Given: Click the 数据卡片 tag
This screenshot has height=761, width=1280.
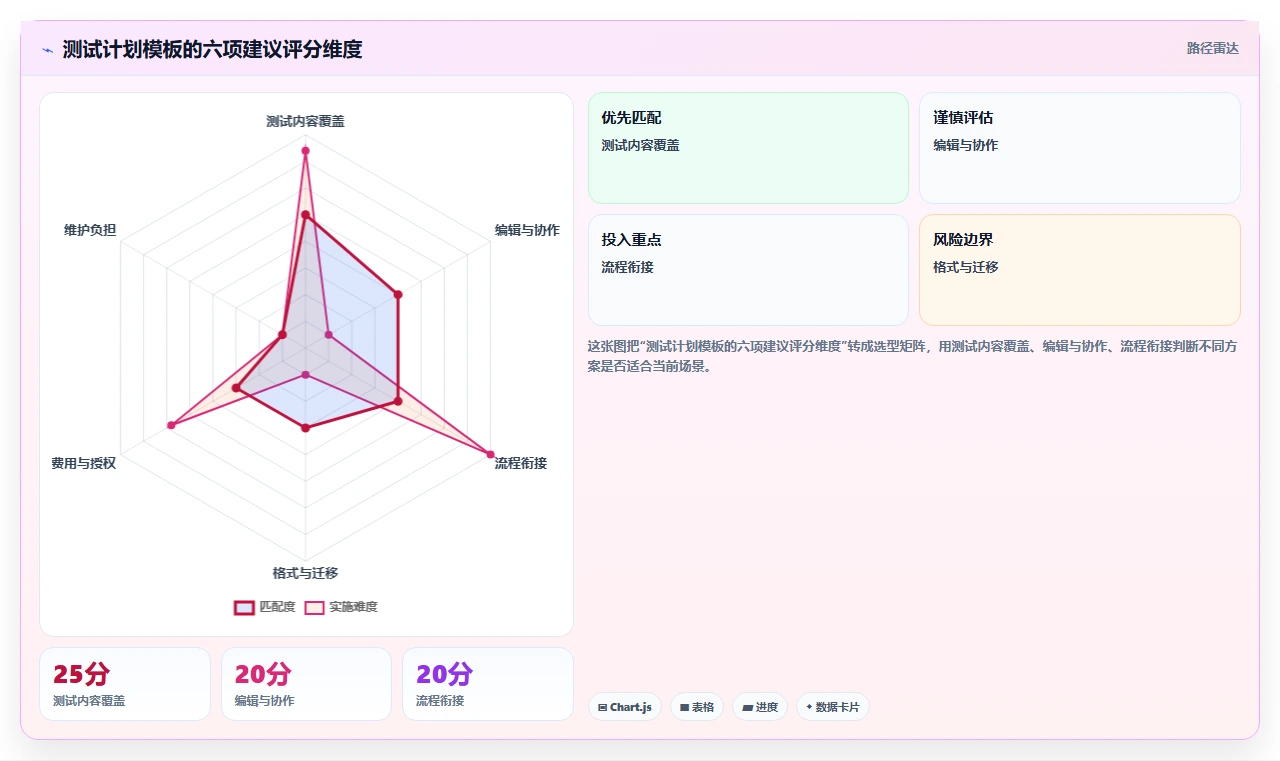Looking at the screenshot, I should point(833,707).
